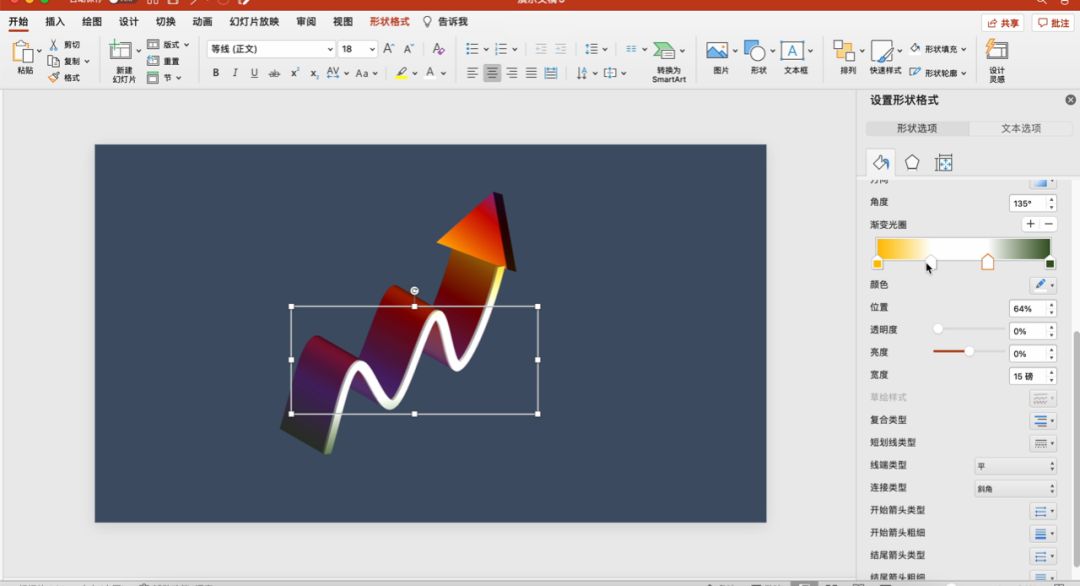1080x586 pixels.
Task: Open Design Ideas
Action: pos(997,61)
